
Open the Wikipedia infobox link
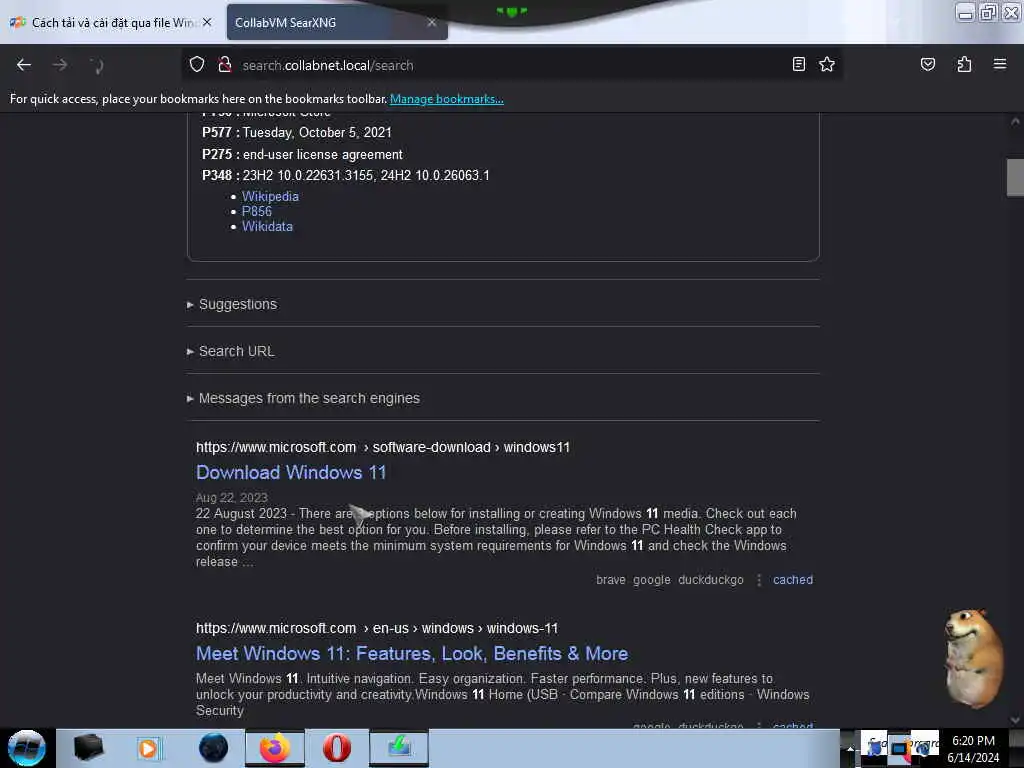click(x=270, y=196)
